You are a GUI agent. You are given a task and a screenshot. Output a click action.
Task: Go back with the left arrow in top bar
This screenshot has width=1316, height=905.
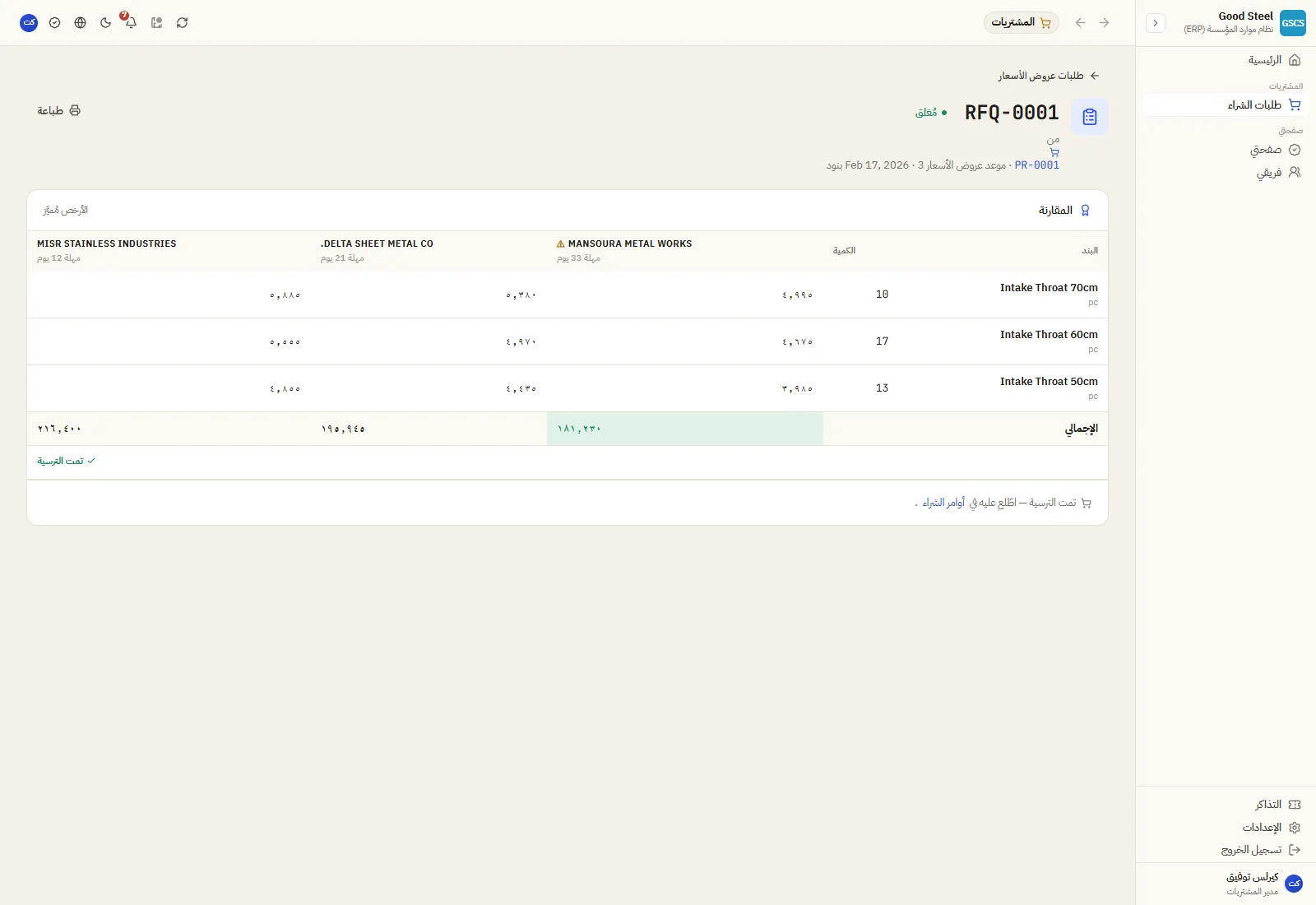click(x=1081, y=23)
